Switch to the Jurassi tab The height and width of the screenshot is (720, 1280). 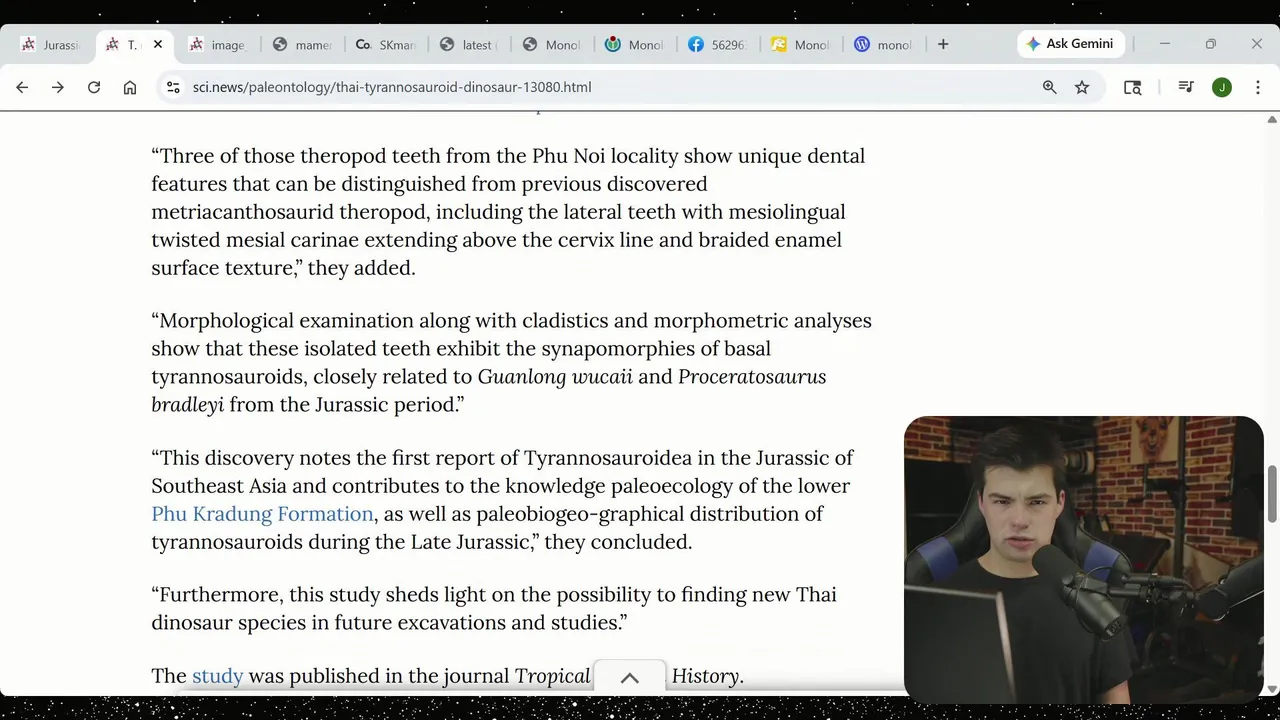[52, 44]
